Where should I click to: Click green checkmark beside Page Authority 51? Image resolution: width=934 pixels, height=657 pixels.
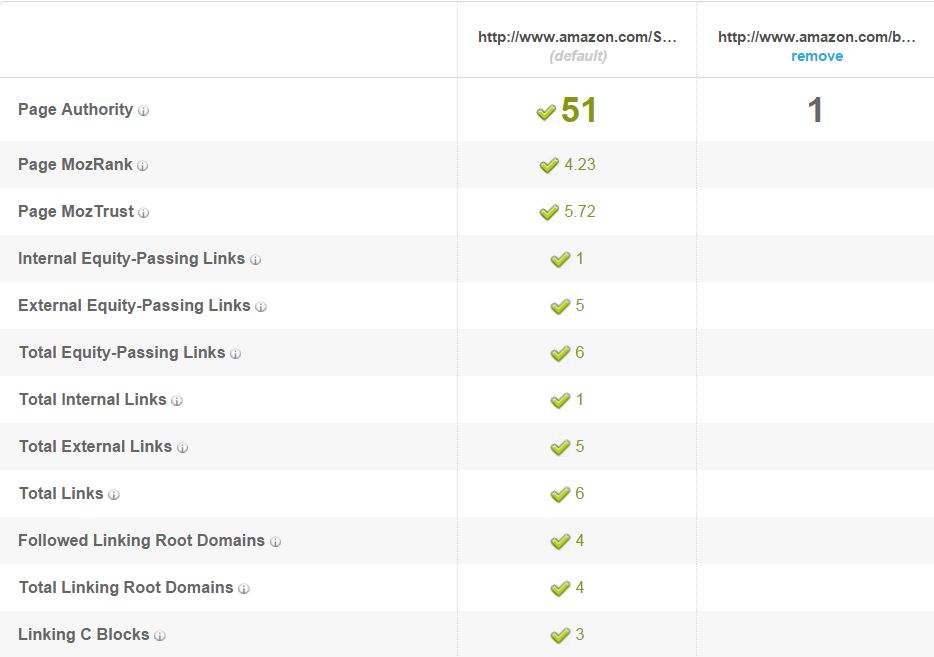pyautogui.click(x=548, y=112)
